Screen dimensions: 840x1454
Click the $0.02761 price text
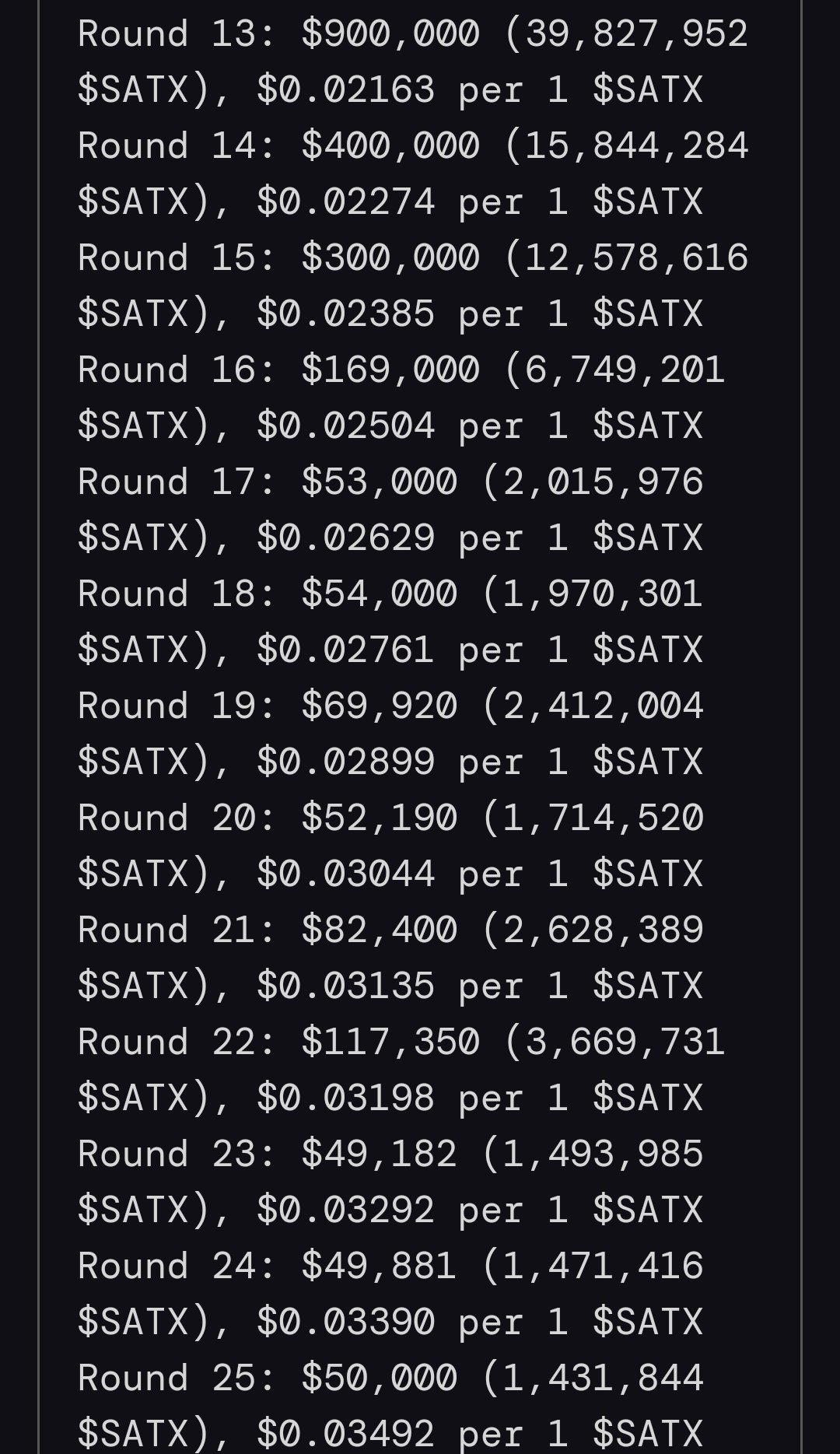(345, 650)
